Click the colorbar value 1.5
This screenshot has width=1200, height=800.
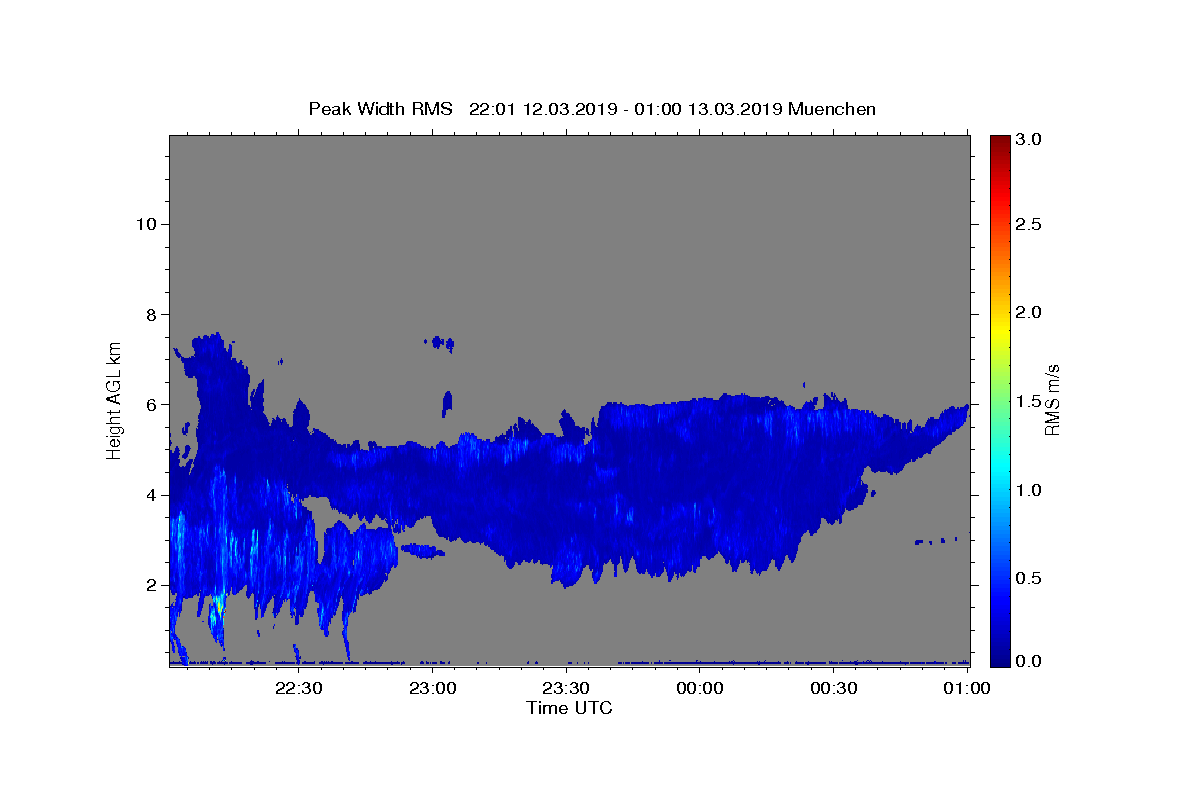1029,401
